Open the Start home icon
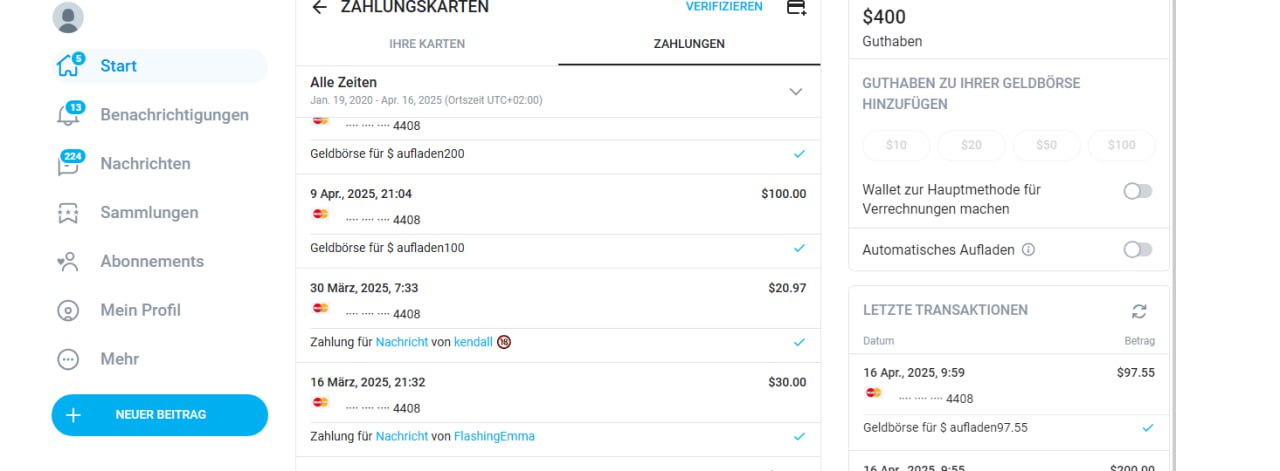1280x471 pixels. click(68, 67)
